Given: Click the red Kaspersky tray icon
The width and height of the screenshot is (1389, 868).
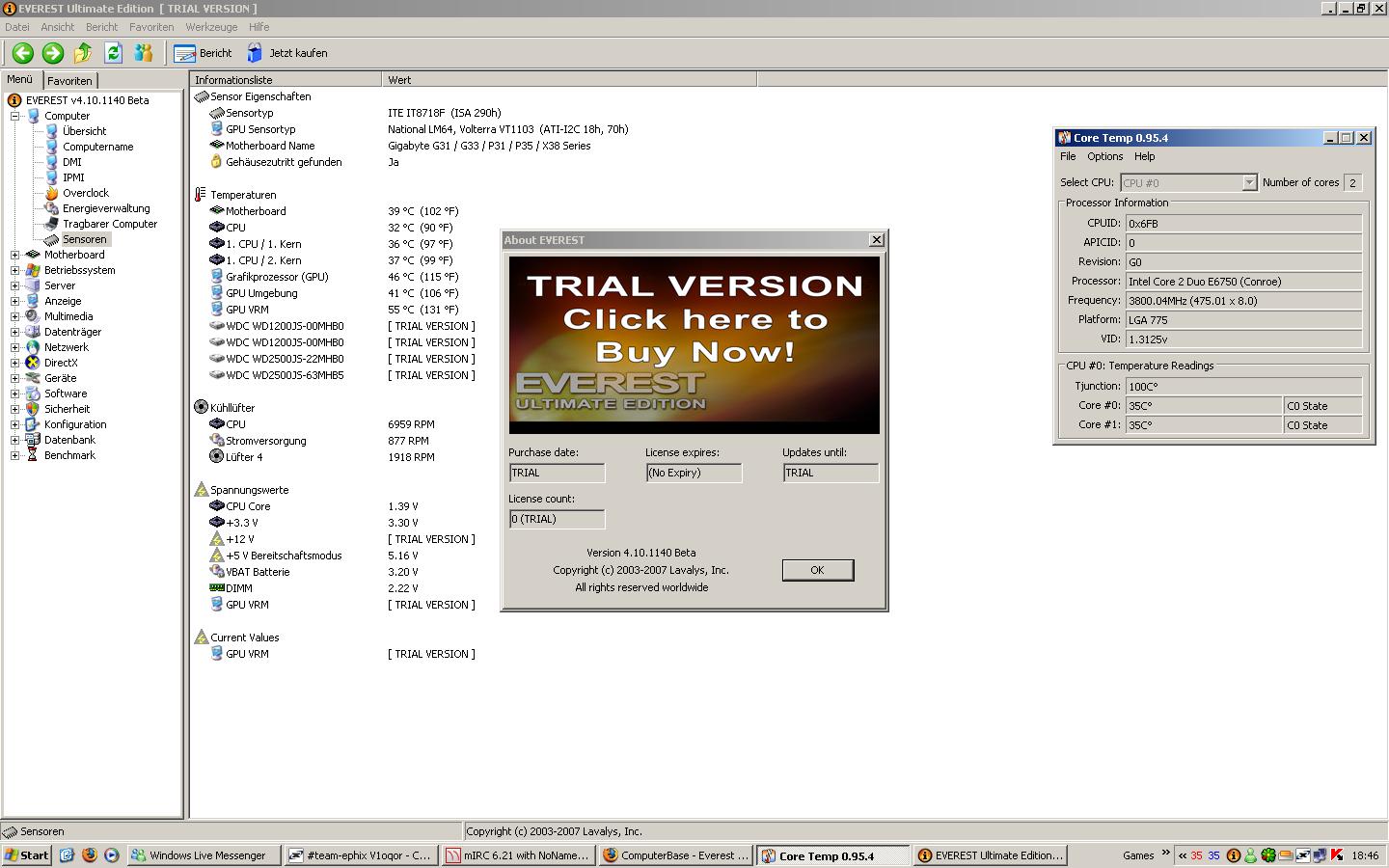Looking at the screenshot, I should click(1337, 854).
